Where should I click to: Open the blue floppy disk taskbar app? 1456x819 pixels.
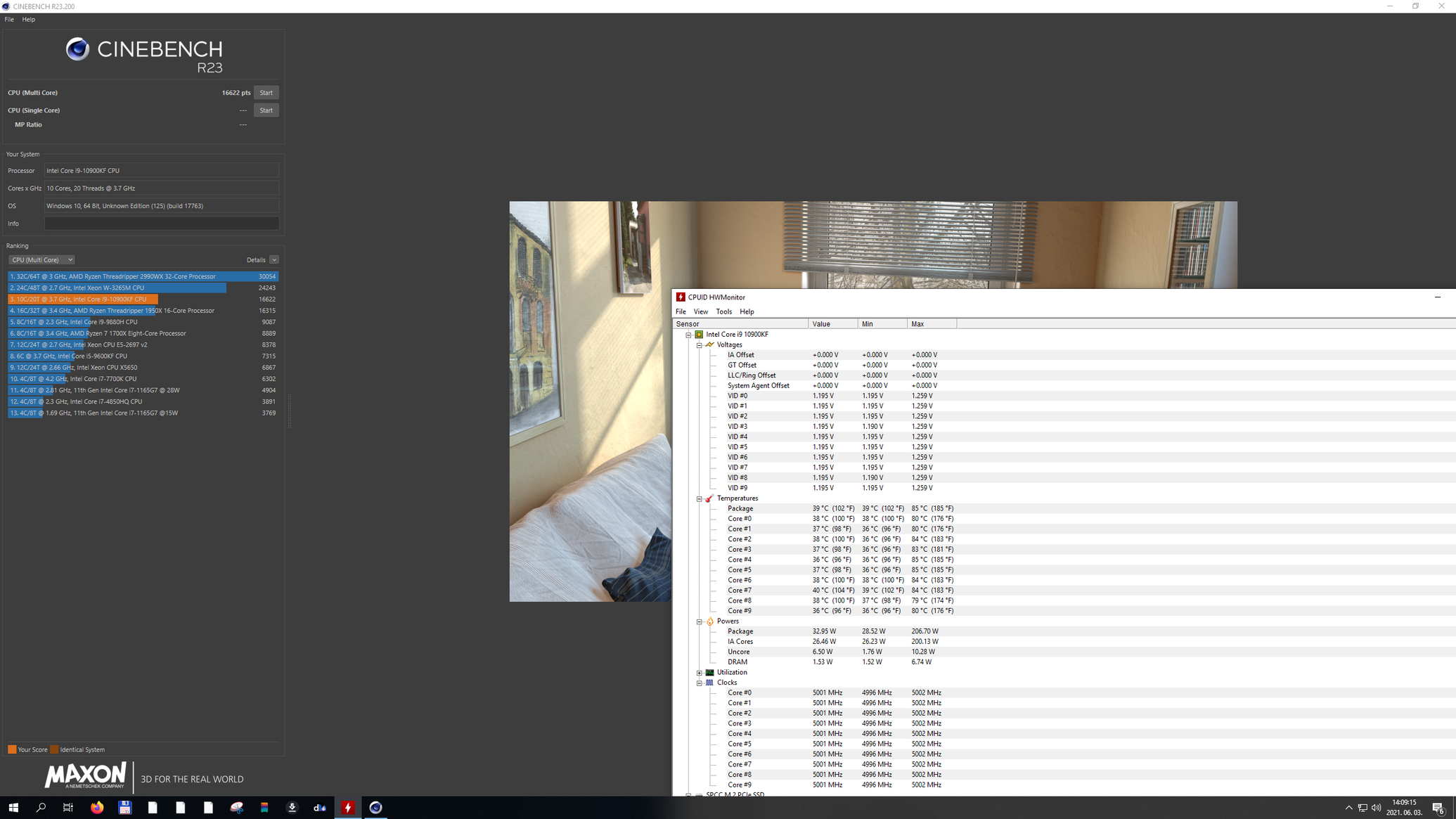(x=124, y=808)
